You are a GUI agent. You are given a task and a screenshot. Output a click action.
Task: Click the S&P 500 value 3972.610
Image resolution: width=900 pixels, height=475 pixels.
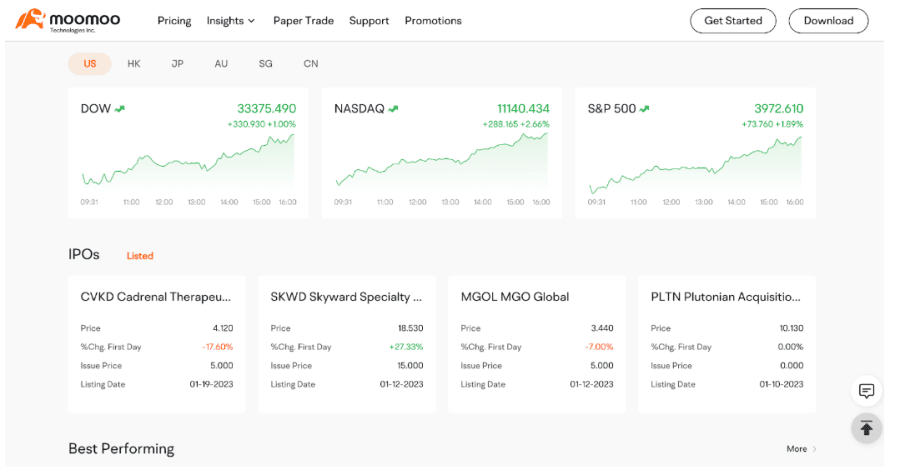click(778, 108)
